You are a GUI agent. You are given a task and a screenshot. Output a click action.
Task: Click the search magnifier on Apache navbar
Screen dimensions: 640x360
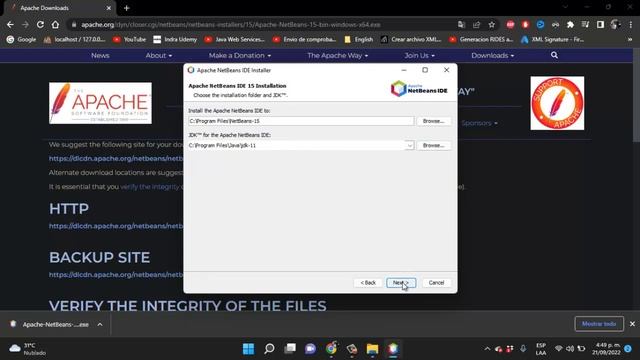[554, 55]
